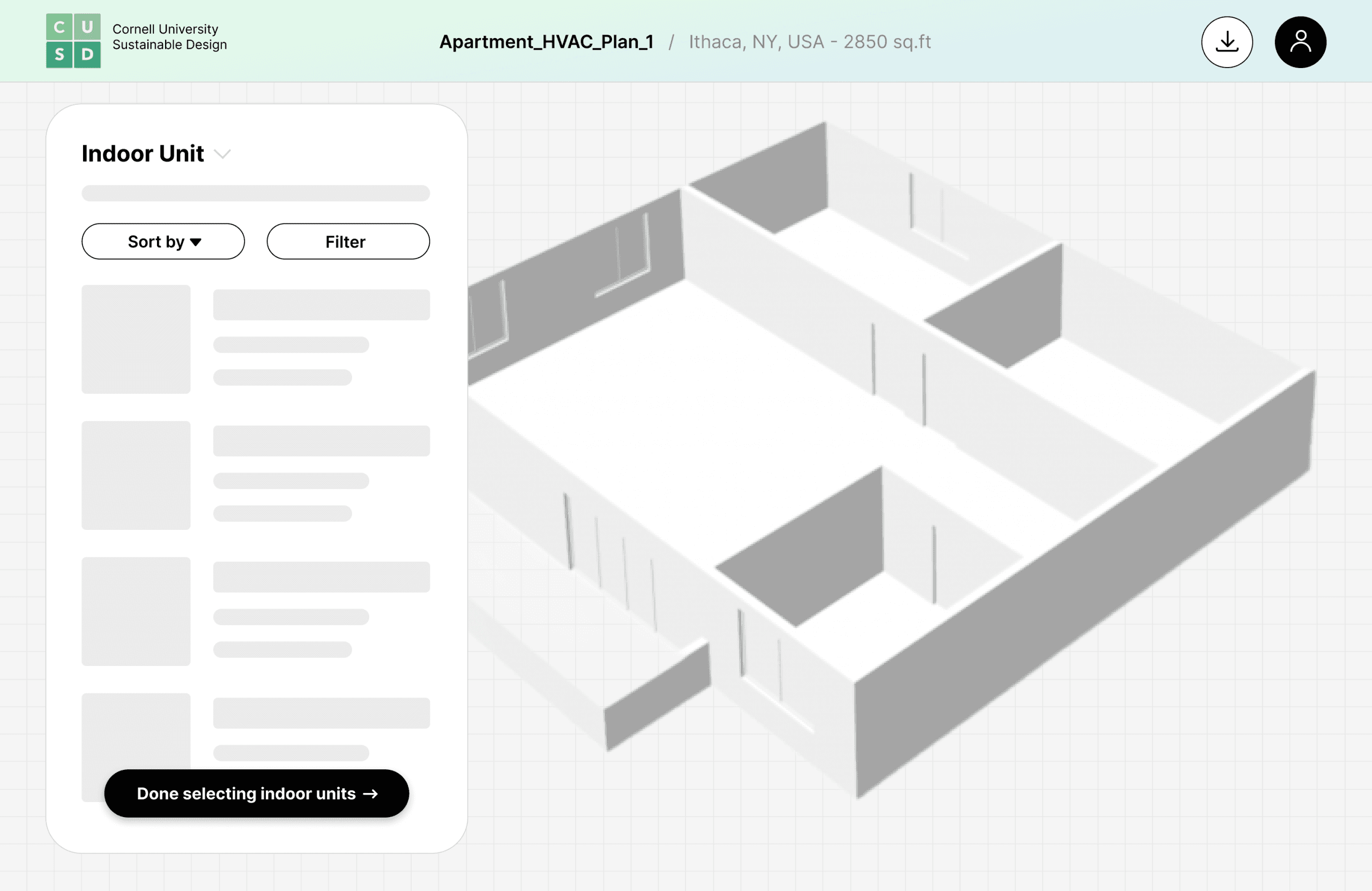Click the first unit title placeholder
This screenshot has width=1372, height=891.
click(x=321, y=305)
